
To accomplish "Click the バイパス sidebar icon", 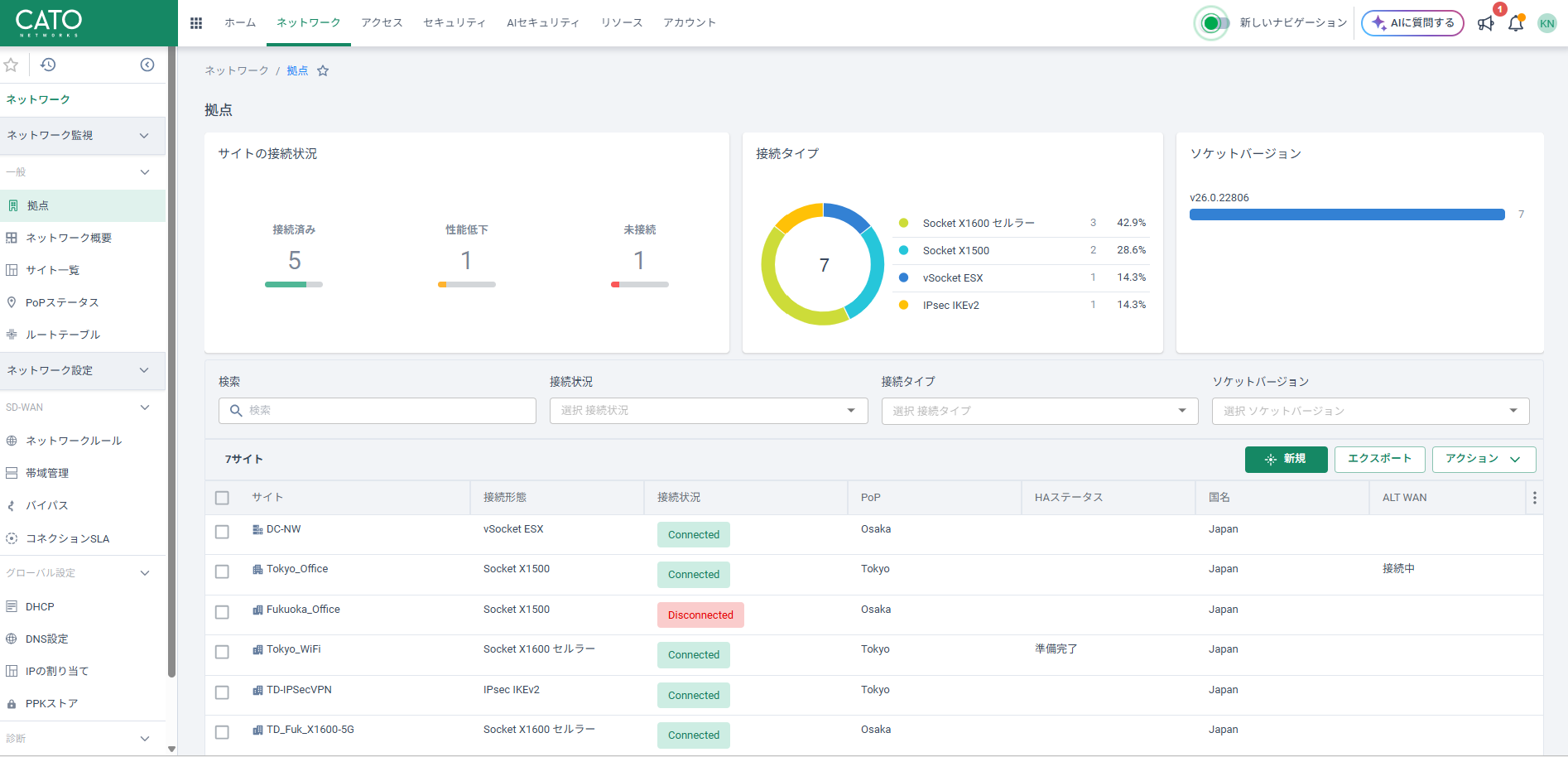I will (12, 505).
